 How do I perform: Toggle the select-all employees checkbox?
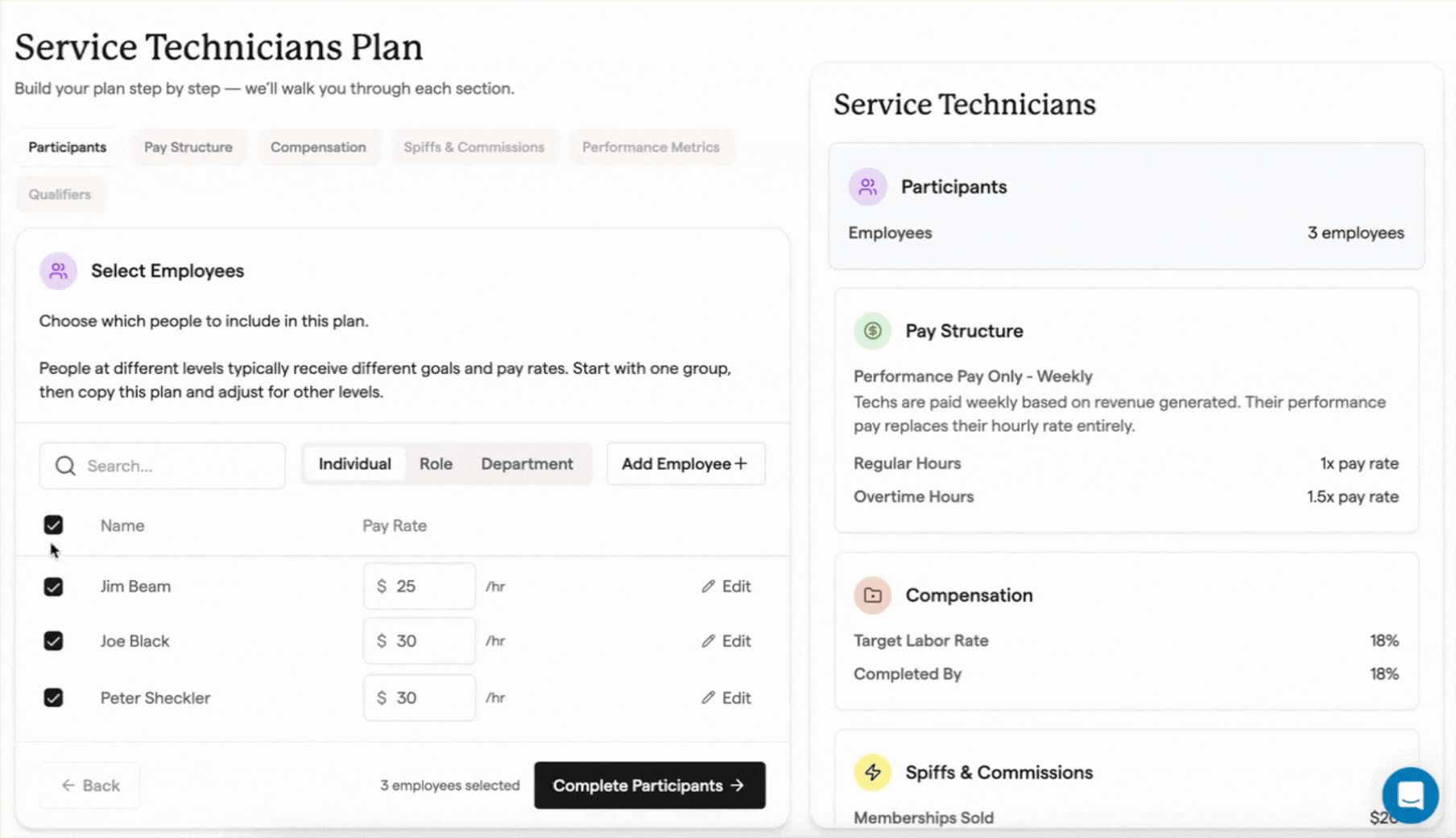53,525
